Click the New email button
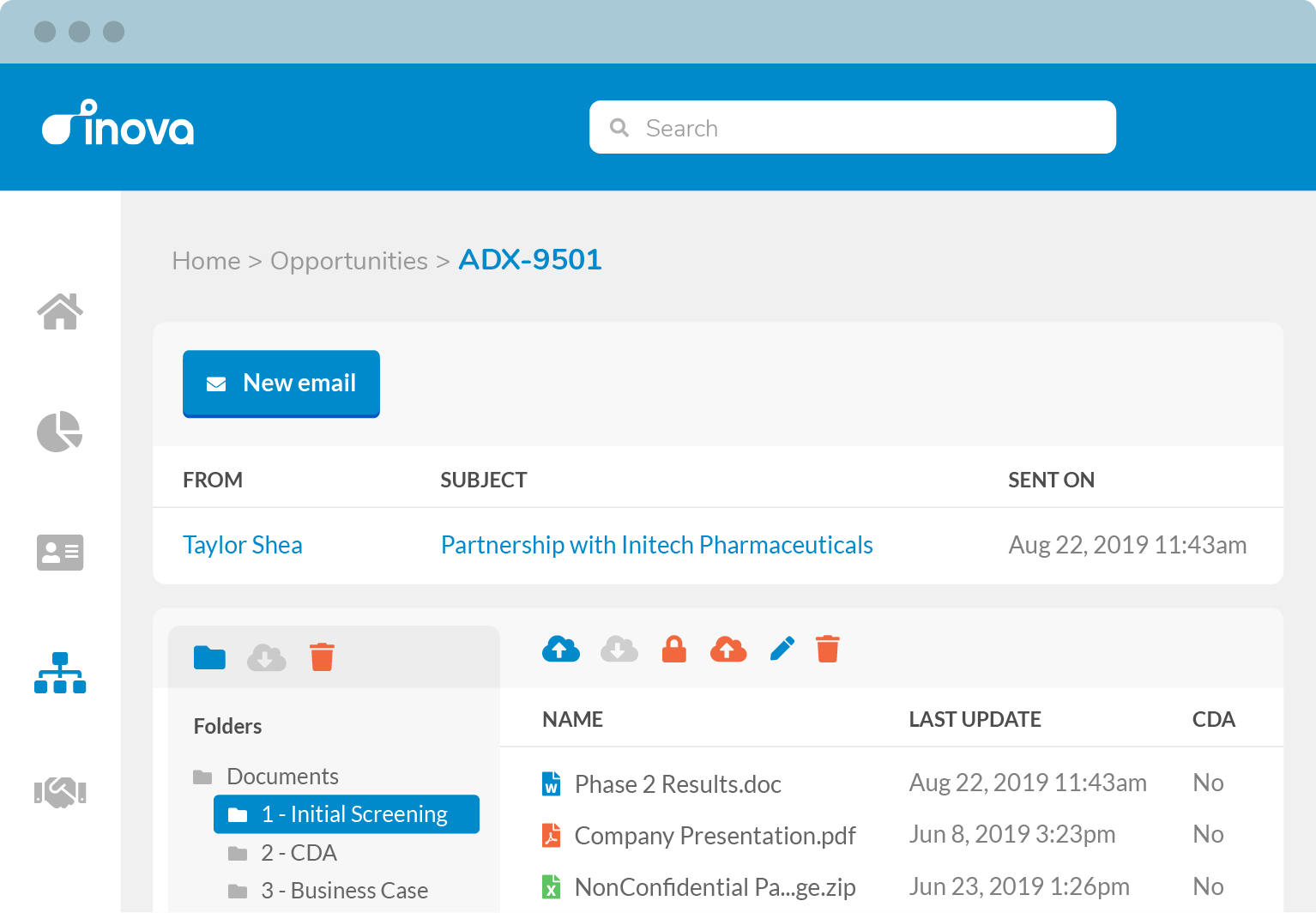 click(x=281, y=384)
